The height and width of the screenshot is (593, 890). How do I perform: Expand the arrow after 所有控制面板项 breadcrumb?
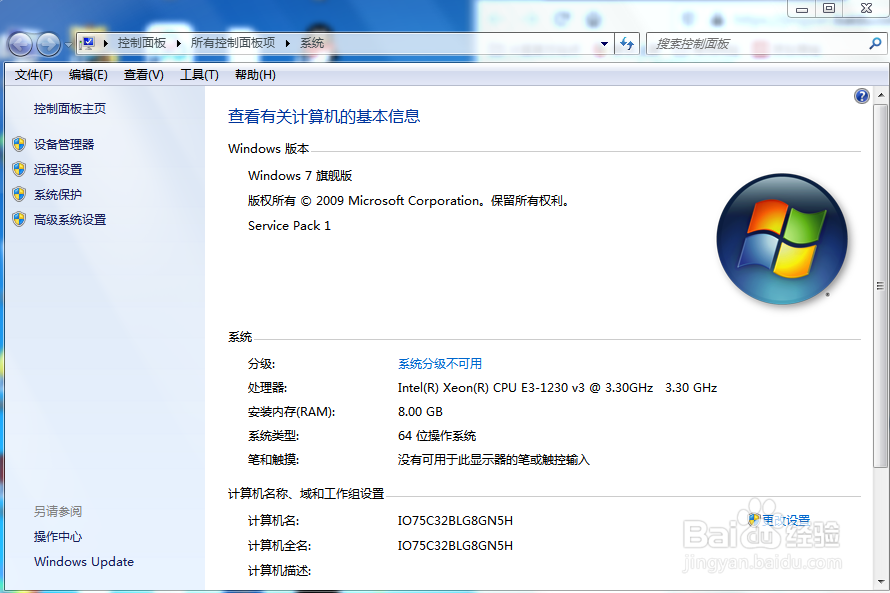(288, 43)
